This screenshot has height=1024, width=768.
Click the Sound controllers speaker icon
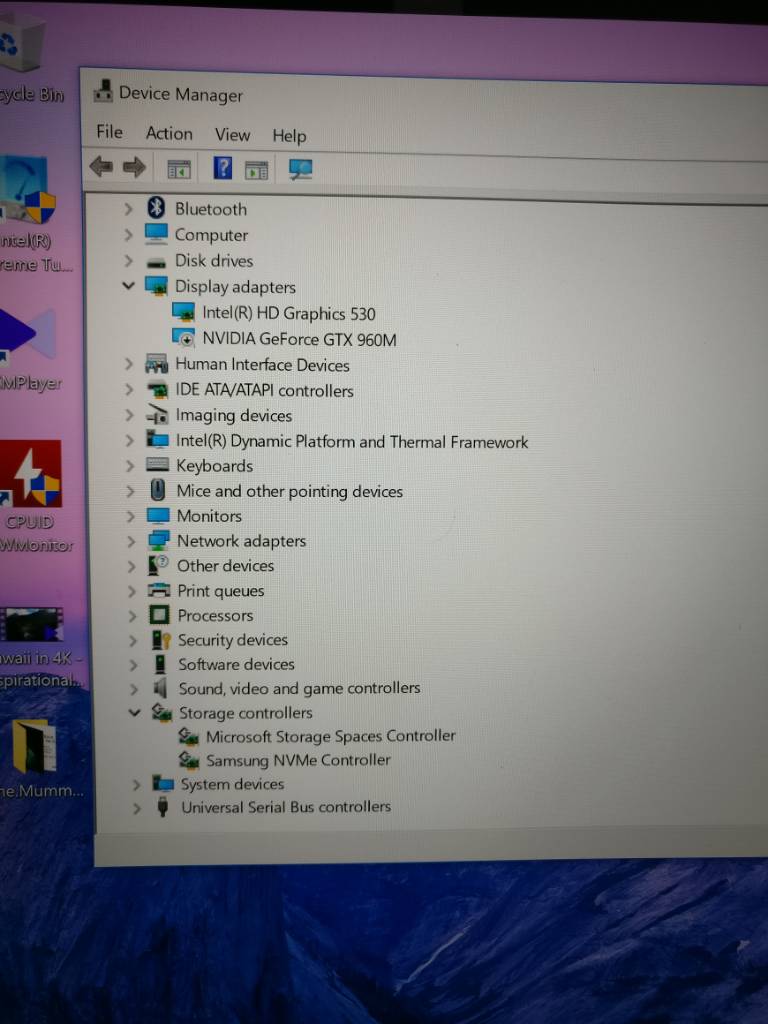[x=161, y=687]
